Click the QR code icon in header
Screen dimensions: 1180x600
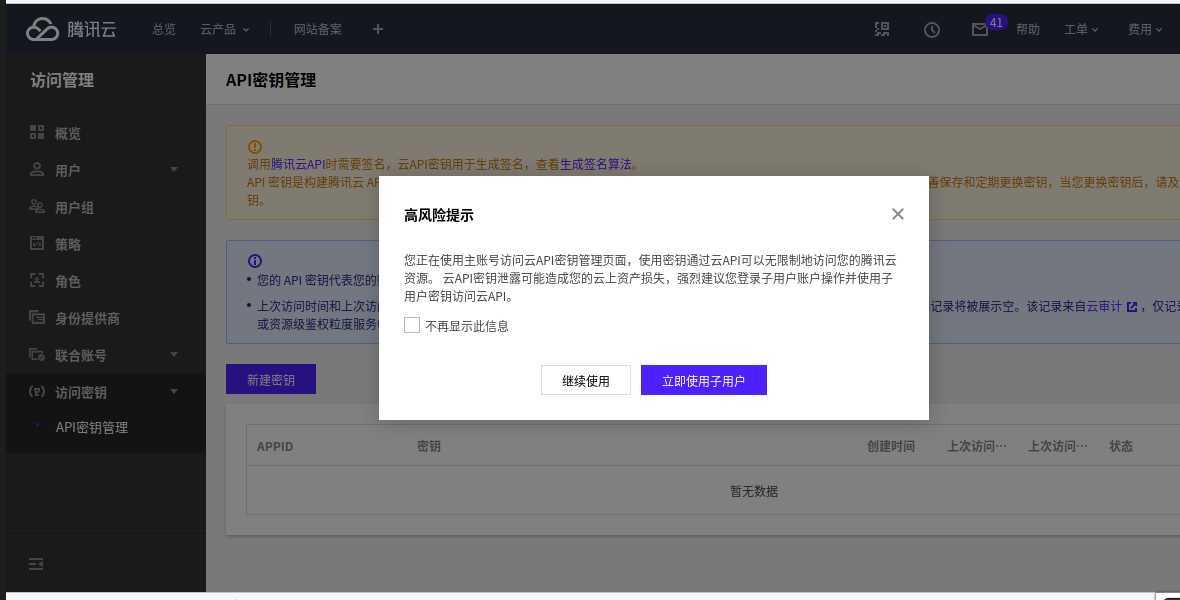point(882,29)
